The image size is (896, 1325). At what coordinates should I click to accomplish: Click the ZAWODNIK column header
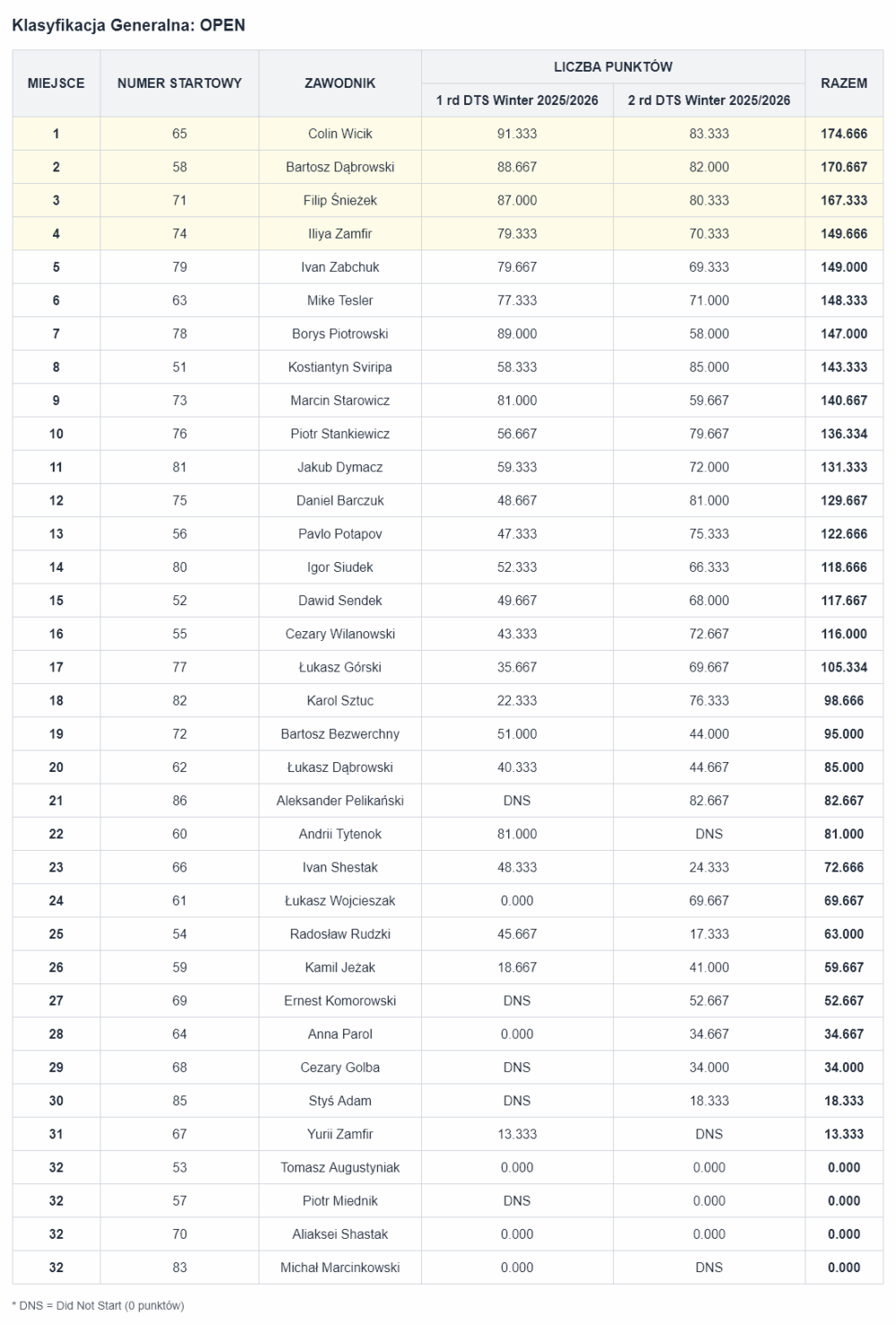340,83
